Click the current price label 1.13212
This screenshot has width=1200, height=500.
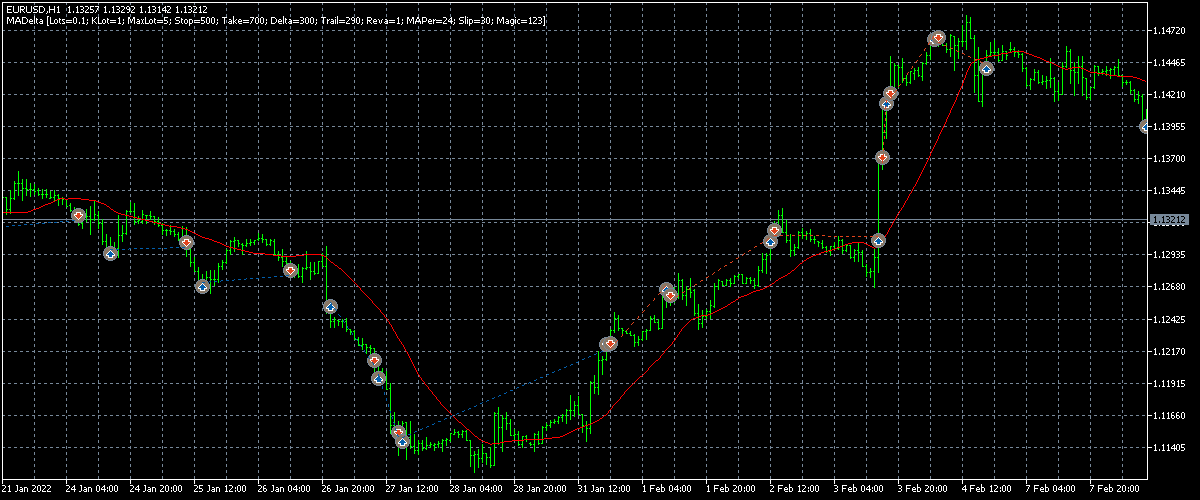(1168, 219)
